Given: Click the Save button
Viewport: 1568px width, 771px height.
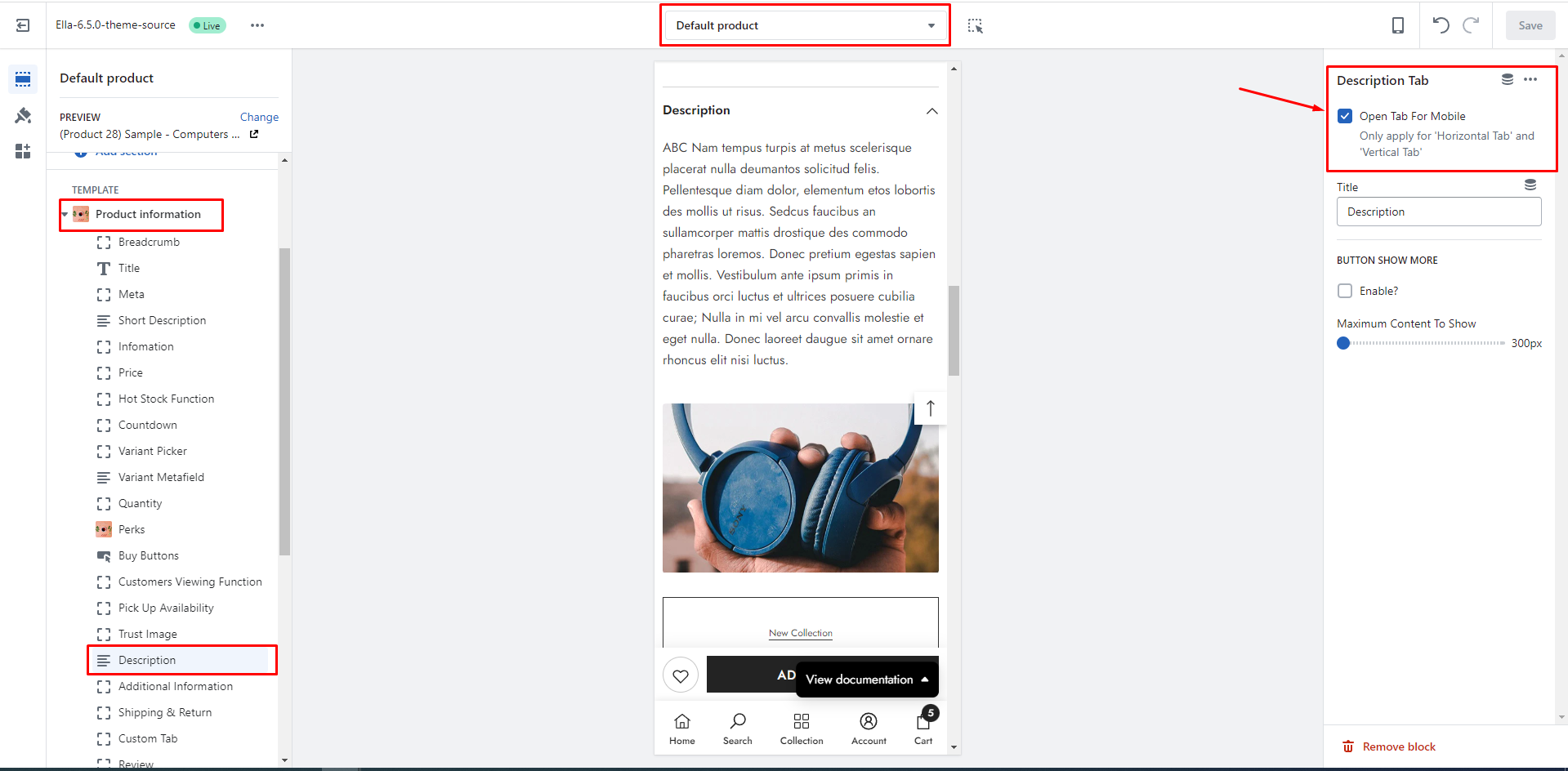Looking at the screenshot, I should 1530,25.
